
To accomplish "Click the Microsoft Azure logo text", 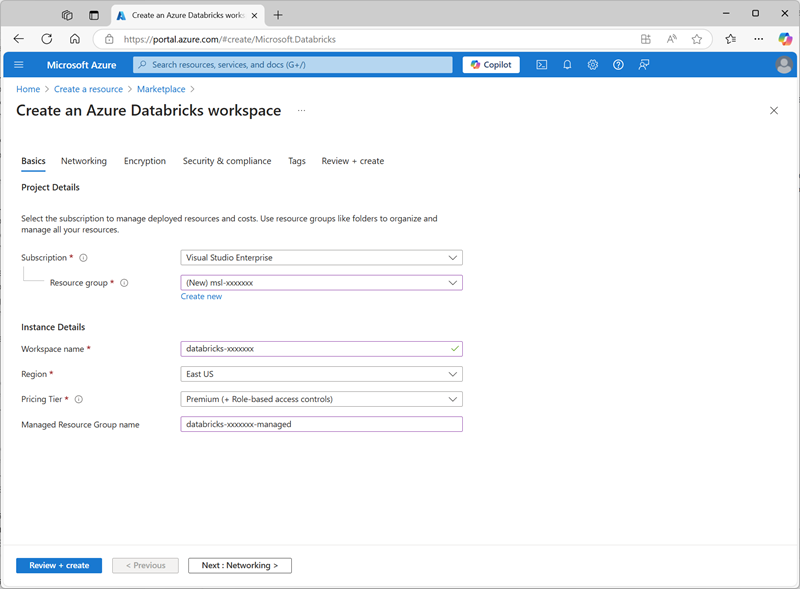I will coord(82,65).
